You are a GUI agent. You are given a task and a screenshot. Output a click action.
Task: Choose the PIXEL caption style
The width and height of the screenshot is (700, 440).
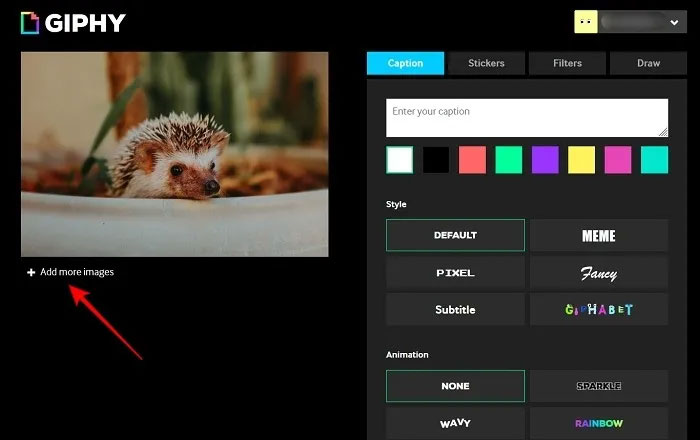click(455, 273)
